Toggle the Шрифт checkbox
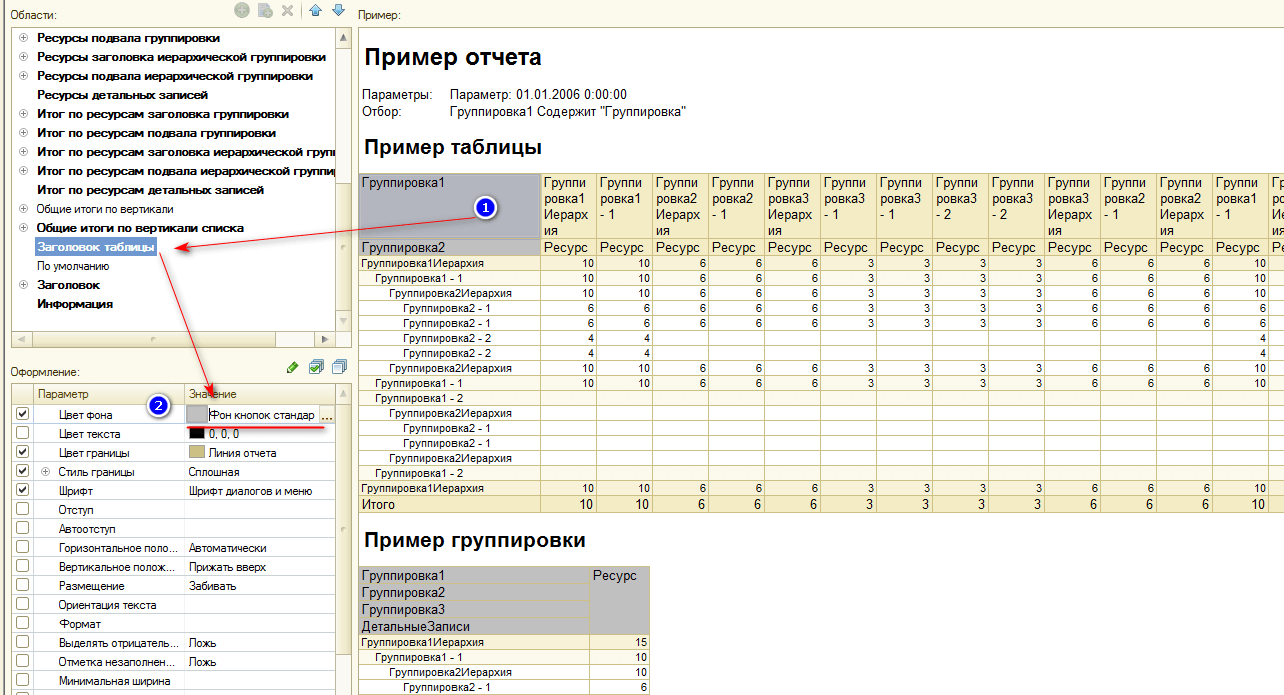1284x695 pixels. coord(23,490)
